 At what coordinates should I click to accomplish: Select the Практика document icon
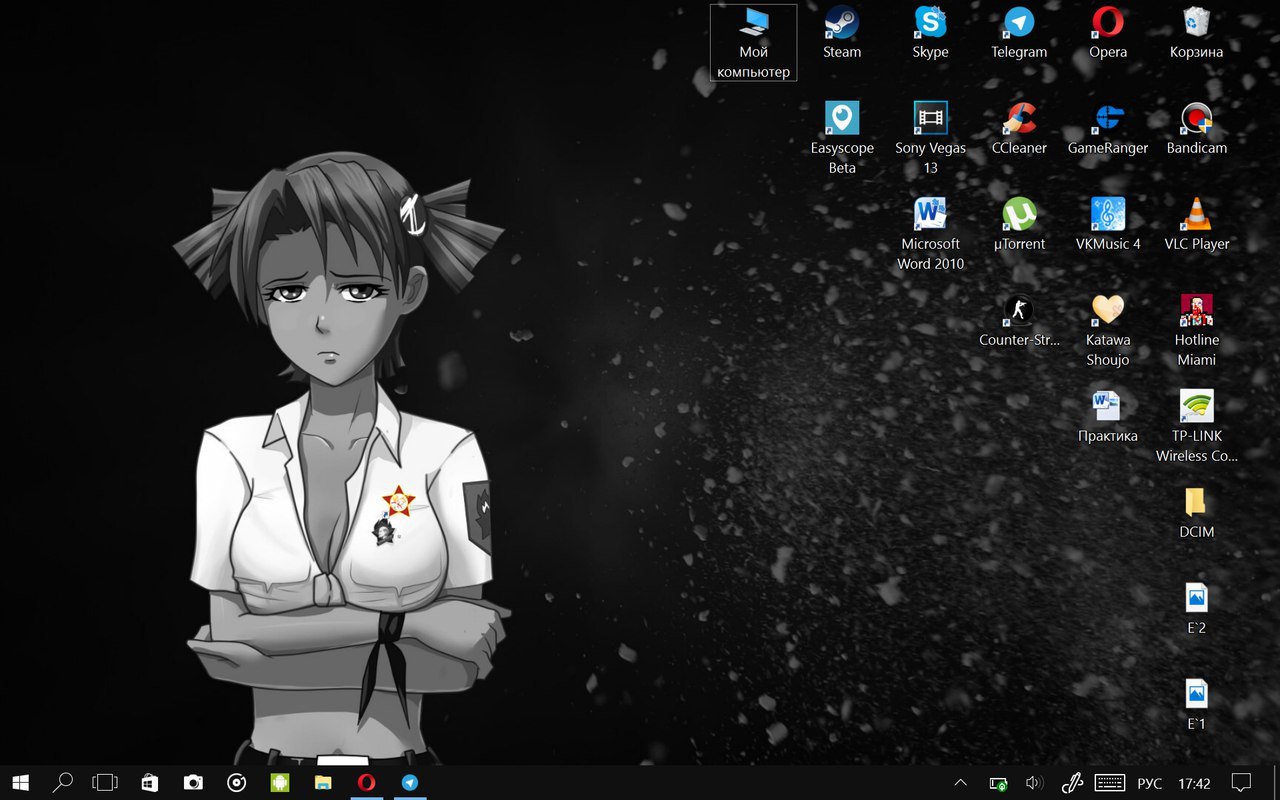(1108, 417)
